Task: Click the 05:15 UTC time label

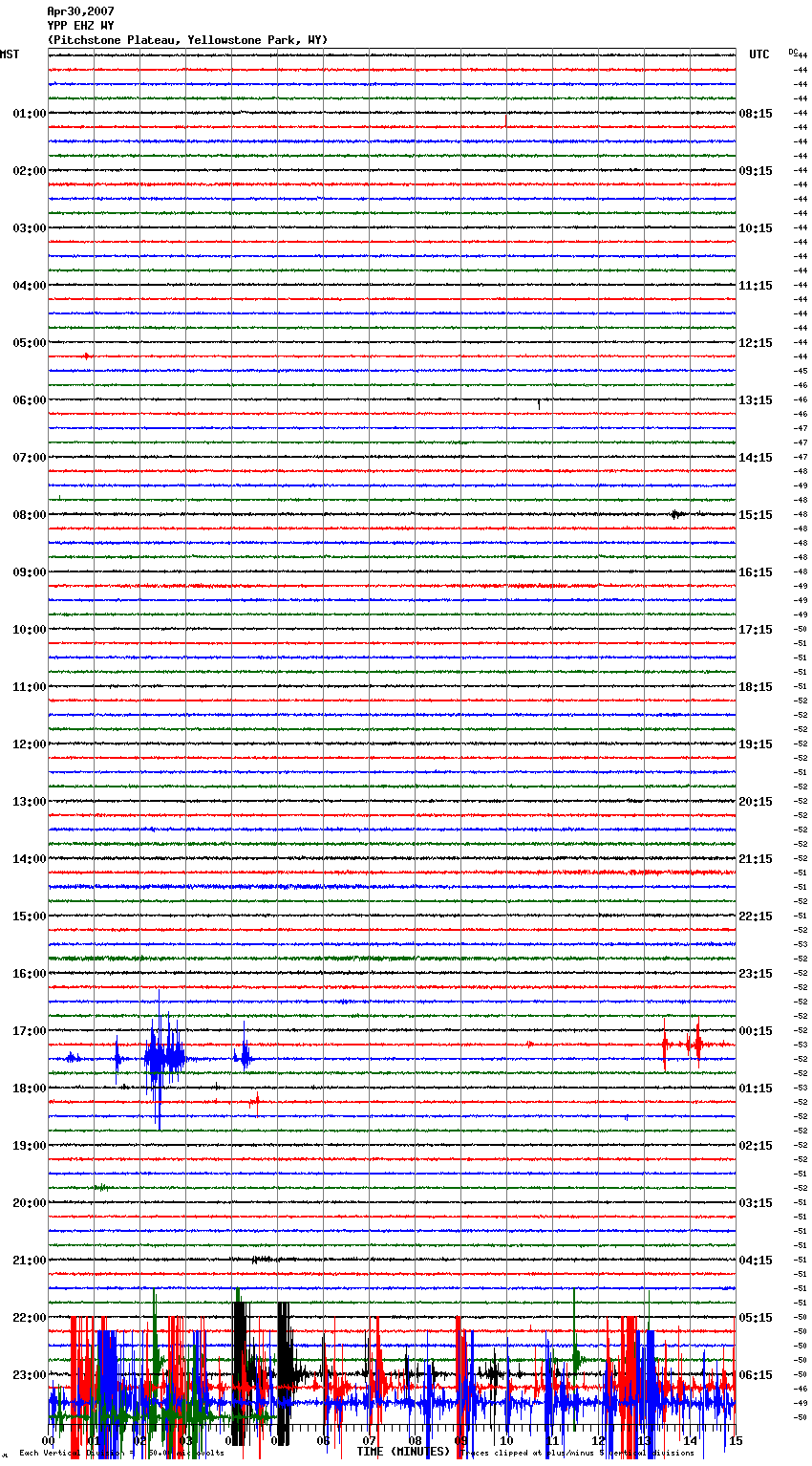Action: pyautogui.click(x=756, y=1318)
